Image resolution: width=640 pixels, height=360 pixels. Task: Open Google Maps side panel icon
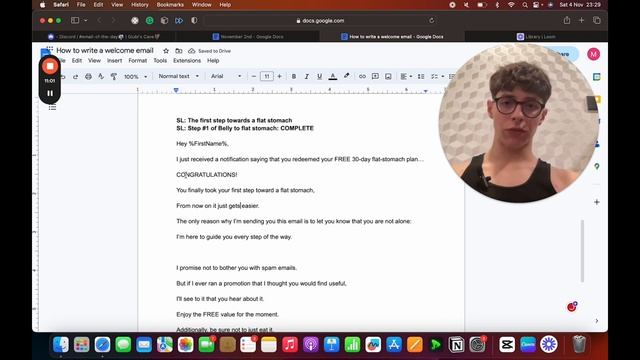[x=597, y=167]
